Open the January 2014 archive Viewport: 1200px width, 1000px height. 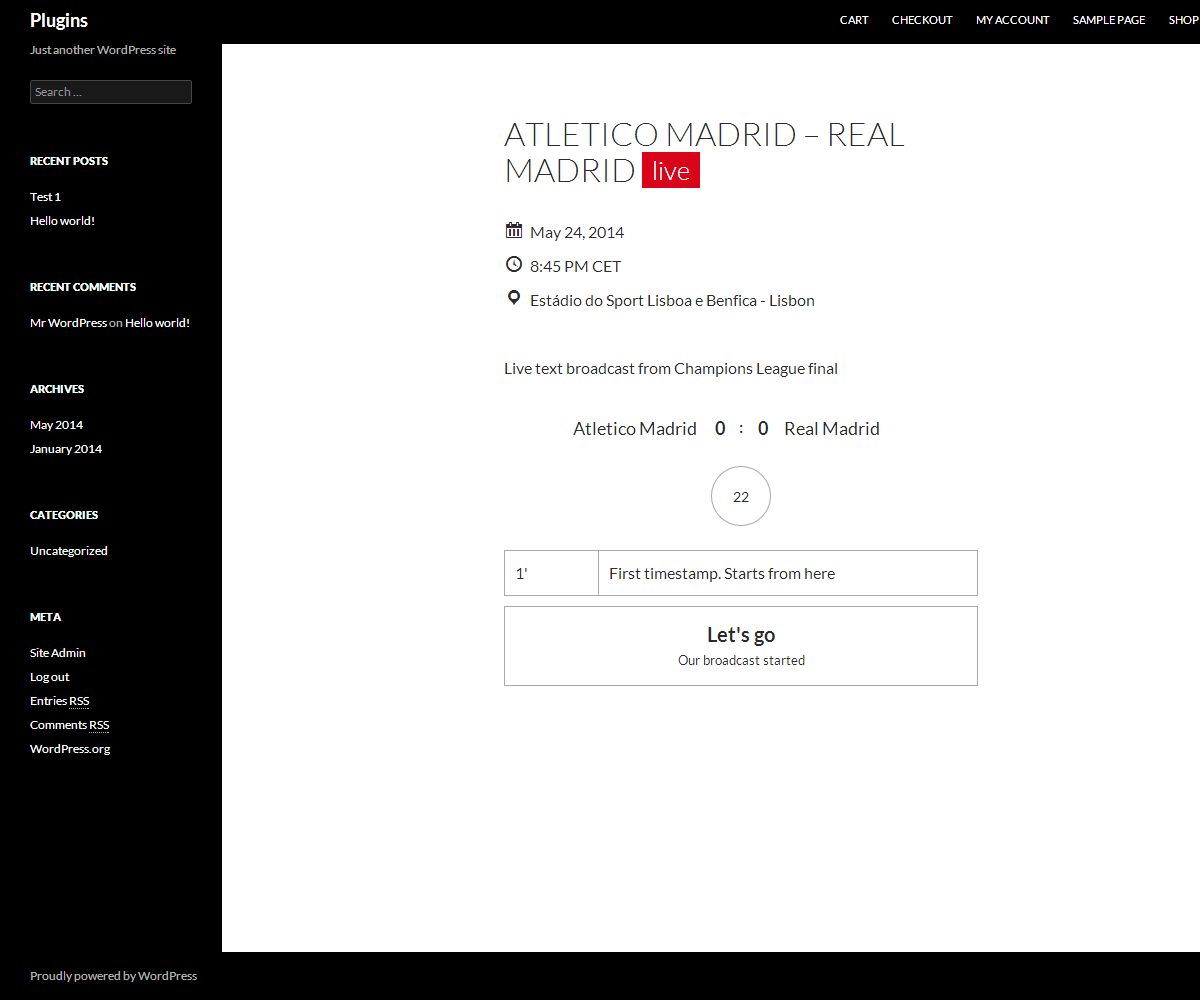pos(66,449)
